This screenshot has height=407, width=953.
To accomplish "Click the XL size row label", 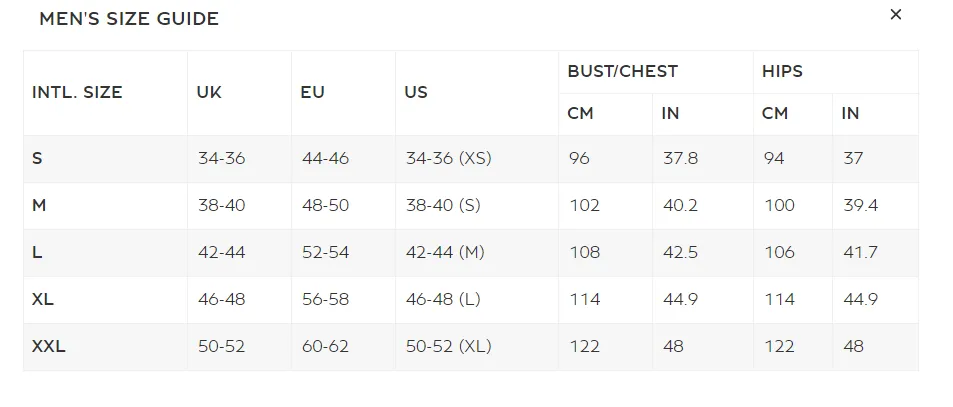I will 43,299.
